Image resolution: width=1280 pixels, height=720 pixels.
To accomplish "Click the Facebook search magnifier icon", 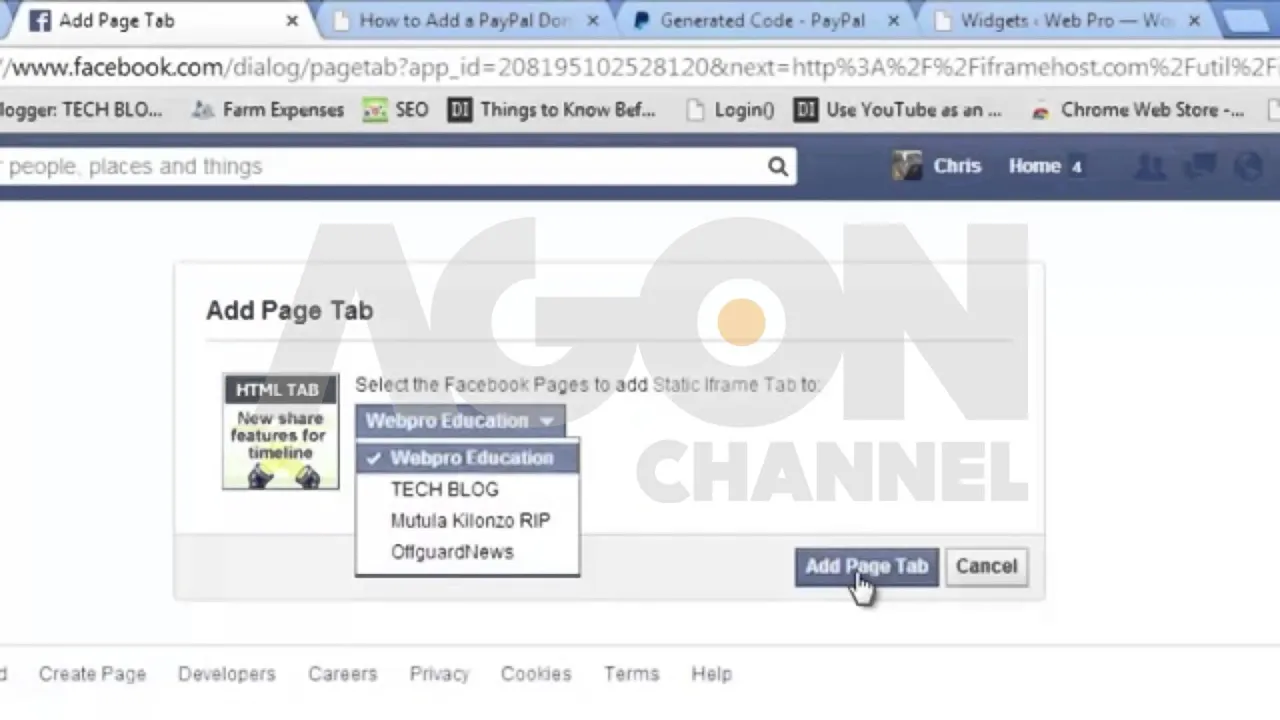I will tap(777, 167).
